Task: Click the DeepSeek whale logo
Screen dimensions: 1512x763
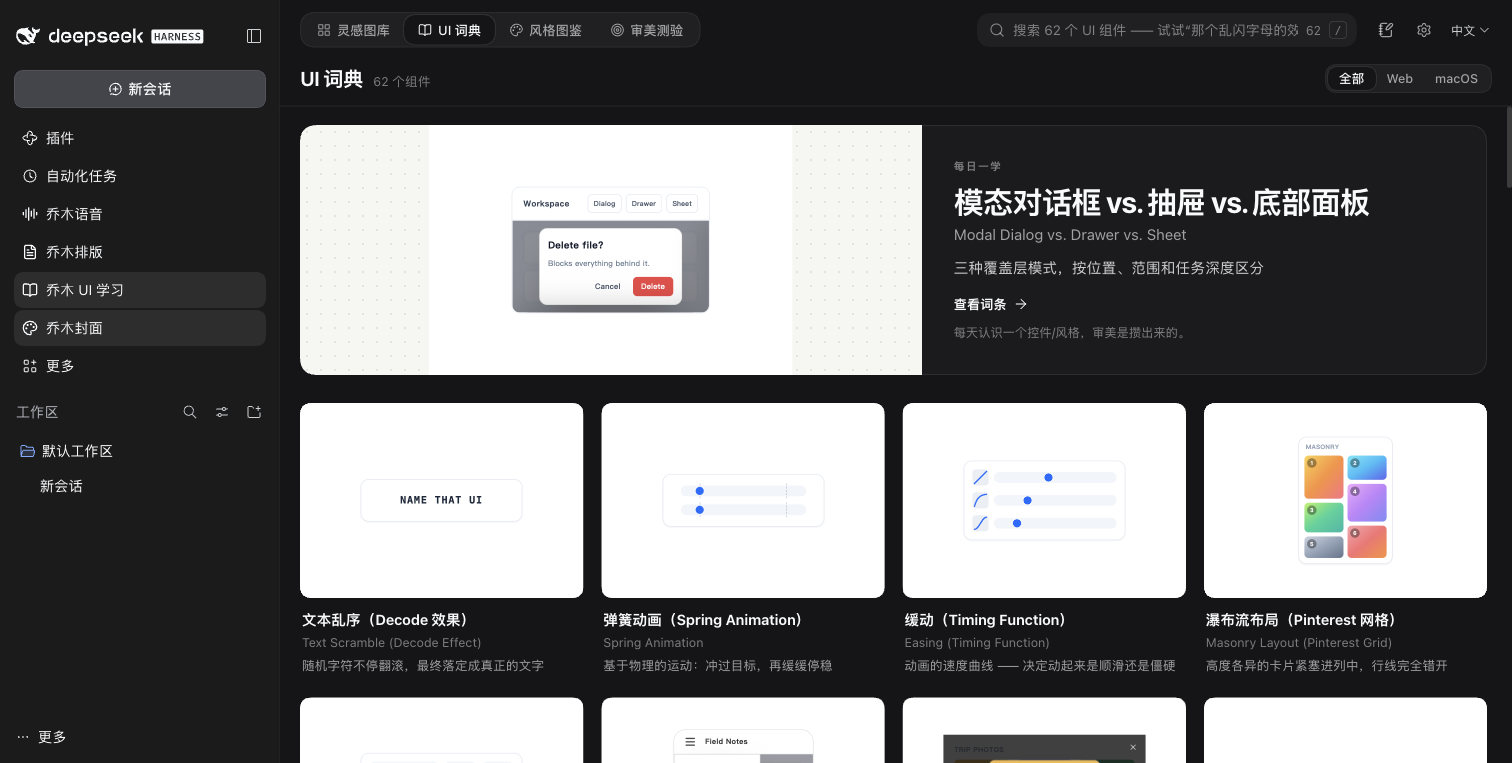Action: (28, 36)
